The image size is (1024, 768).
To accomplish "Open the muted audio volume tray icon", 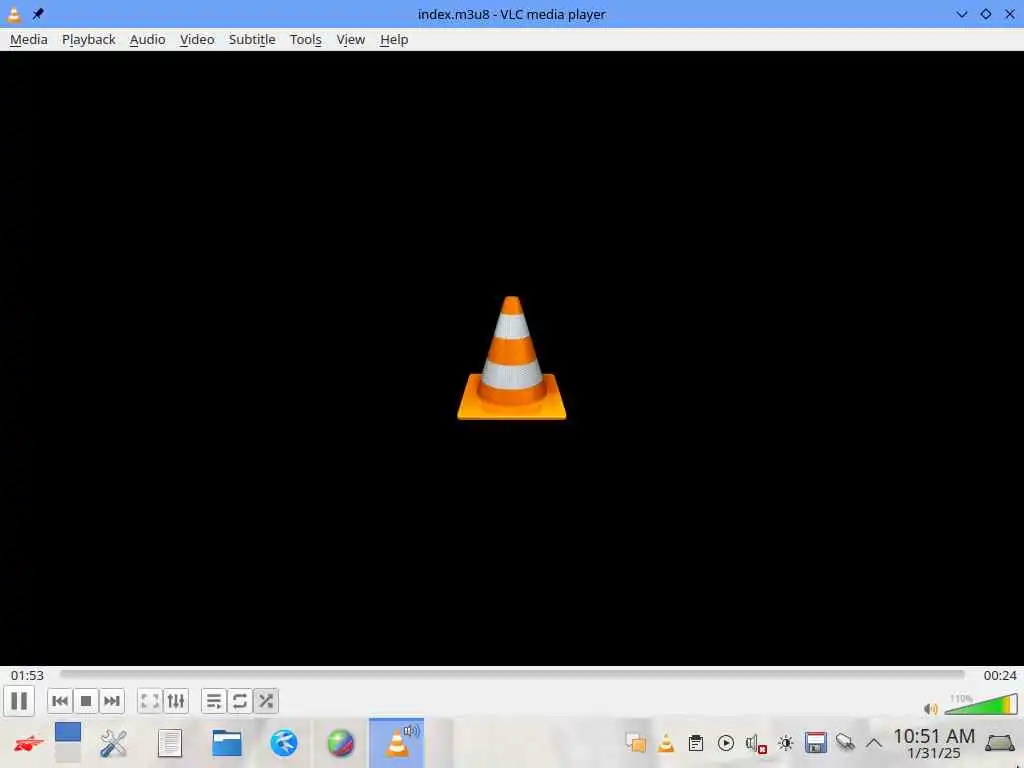I will (756, 743).
